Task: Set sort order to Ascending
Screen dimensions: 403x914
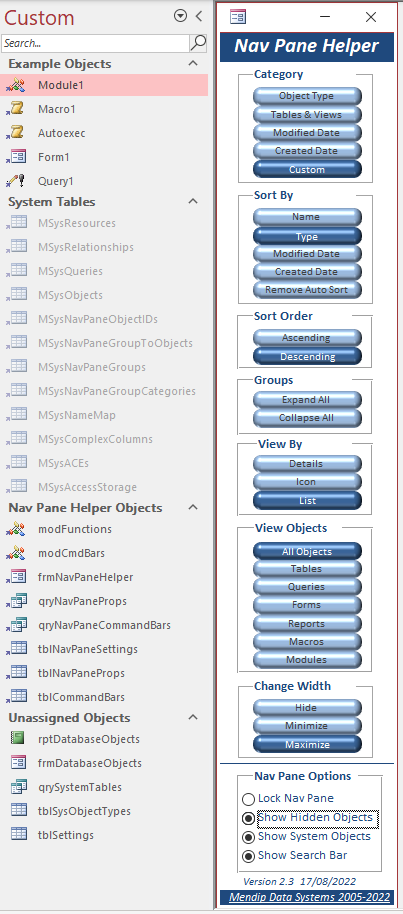Action: [x=307, y=338]
